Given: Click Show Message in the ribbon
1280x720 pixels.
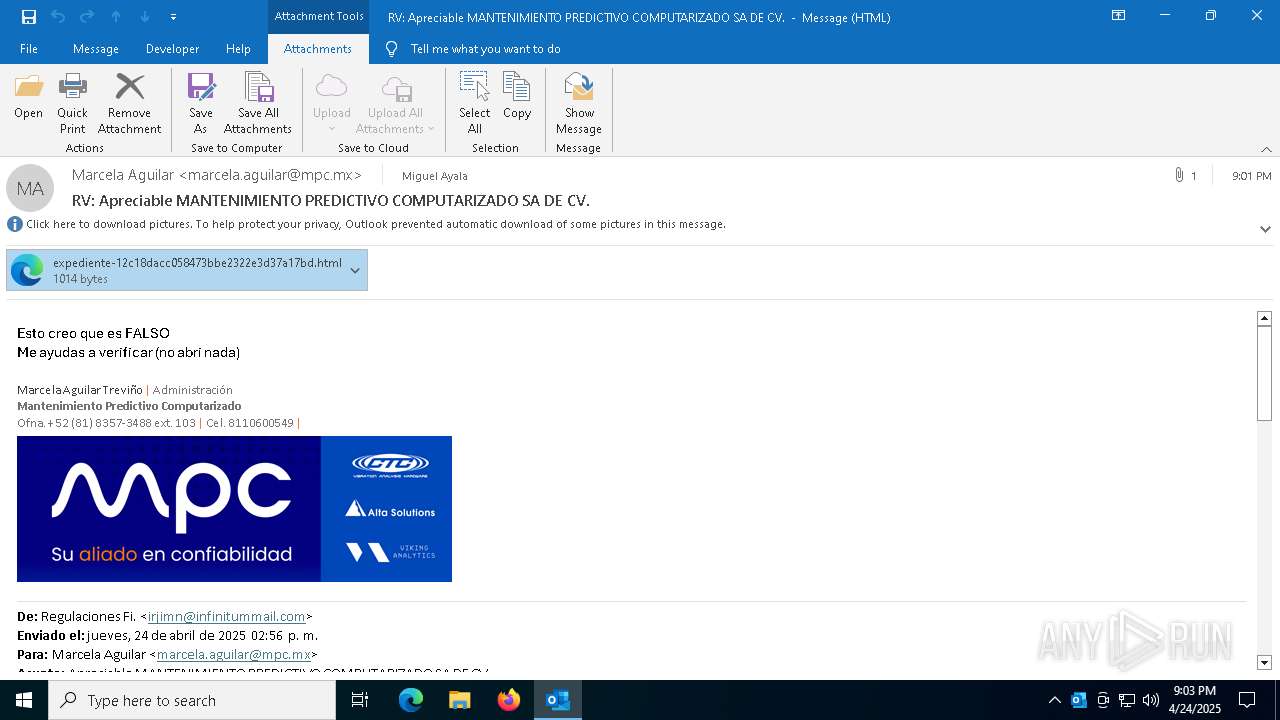Looking at the screenshot, I should tap(579, 104).
